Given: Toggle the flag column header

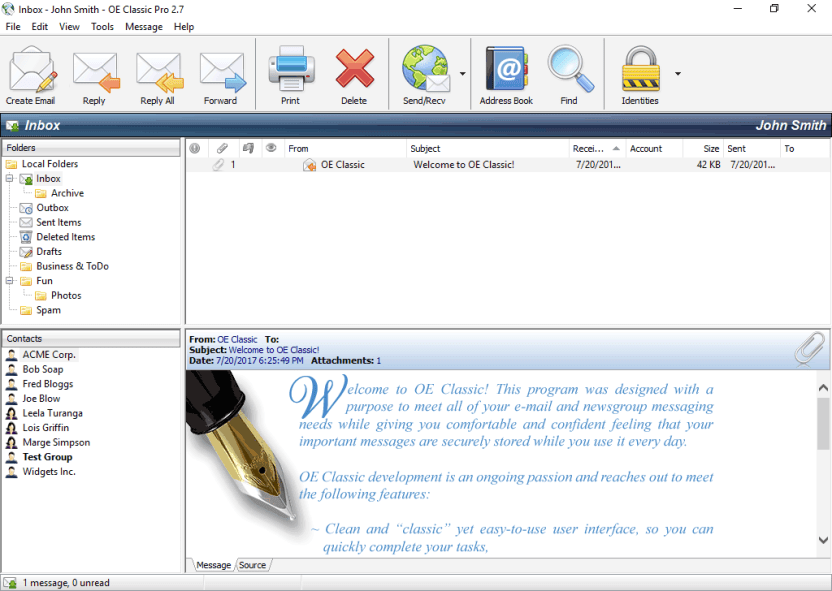Looking at the screenshot, I should pos(248,149).
